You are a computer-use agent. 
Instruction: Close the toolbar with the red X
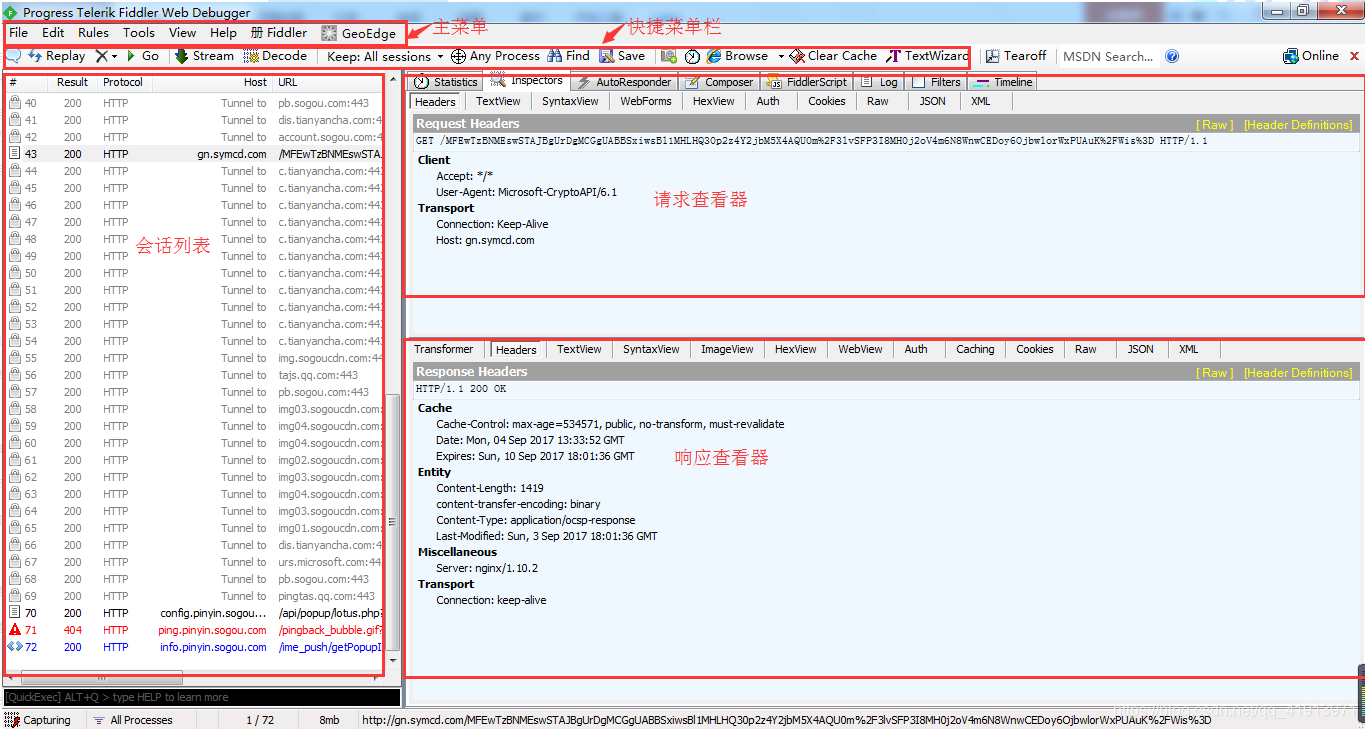pos(1355,56)
